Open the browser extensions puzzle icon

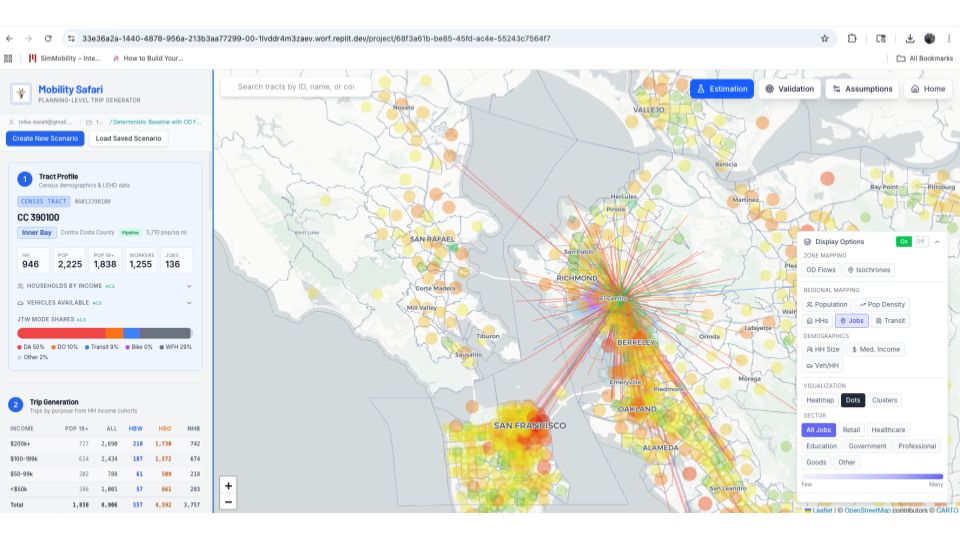coord(852,38)
